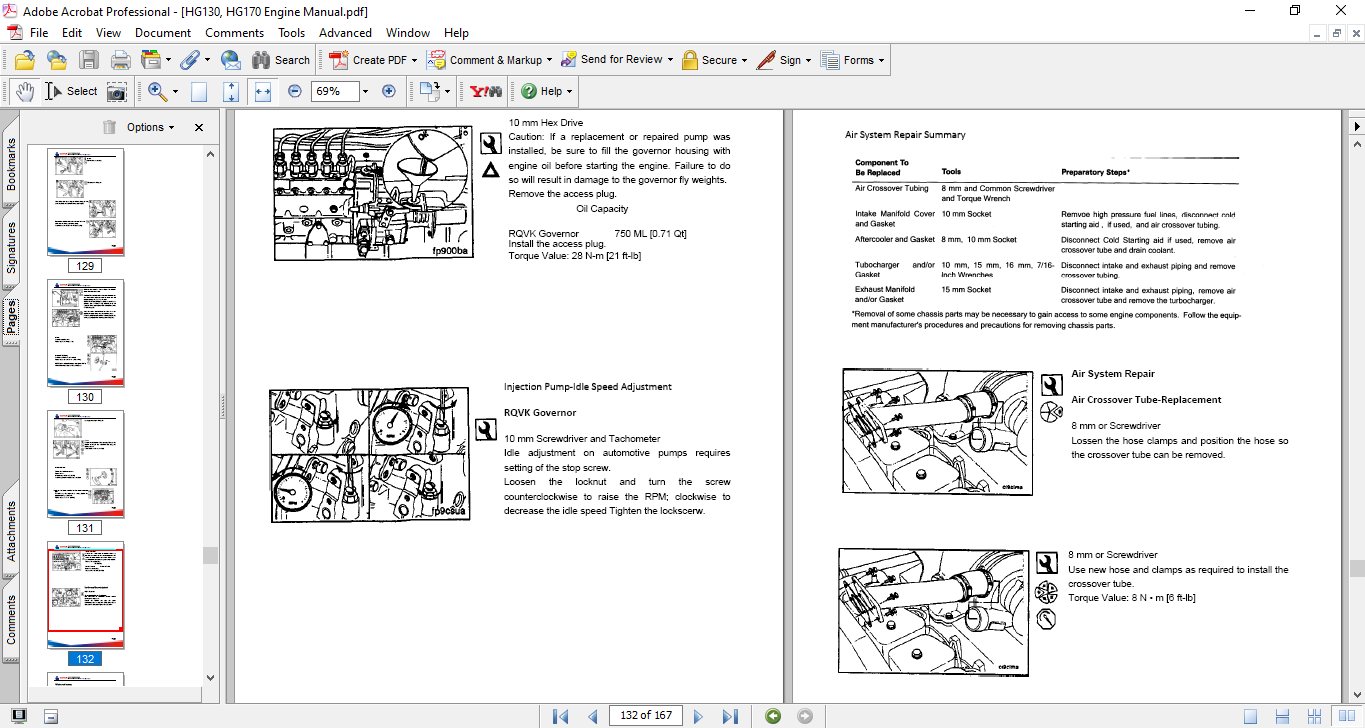Click the Print icon
This screenshot has height=728, width=1365.
[x=120, y=59]
